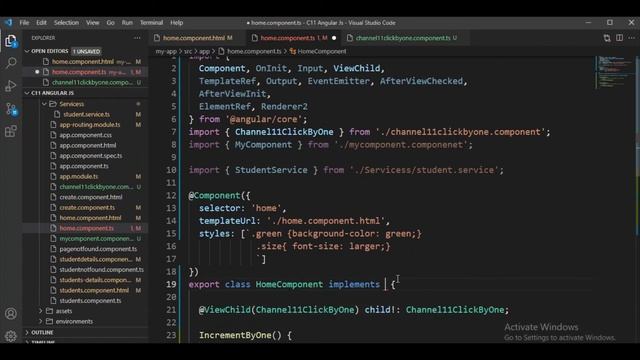Open the Terminal menu

click(x=151, y=22)
